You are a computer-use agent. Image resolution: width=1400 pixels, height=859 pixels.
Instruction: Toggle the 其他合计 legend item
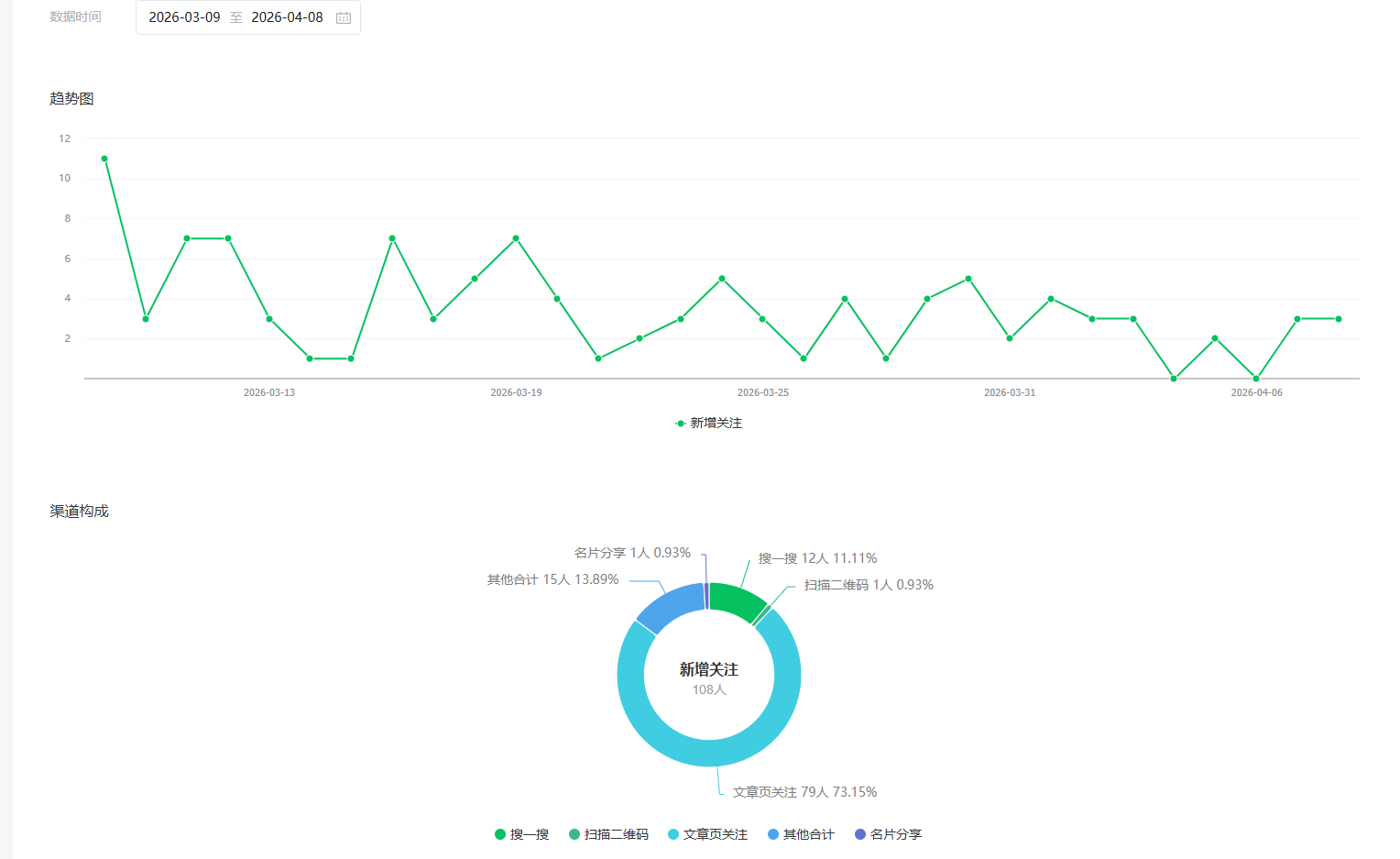click(801, 834)
